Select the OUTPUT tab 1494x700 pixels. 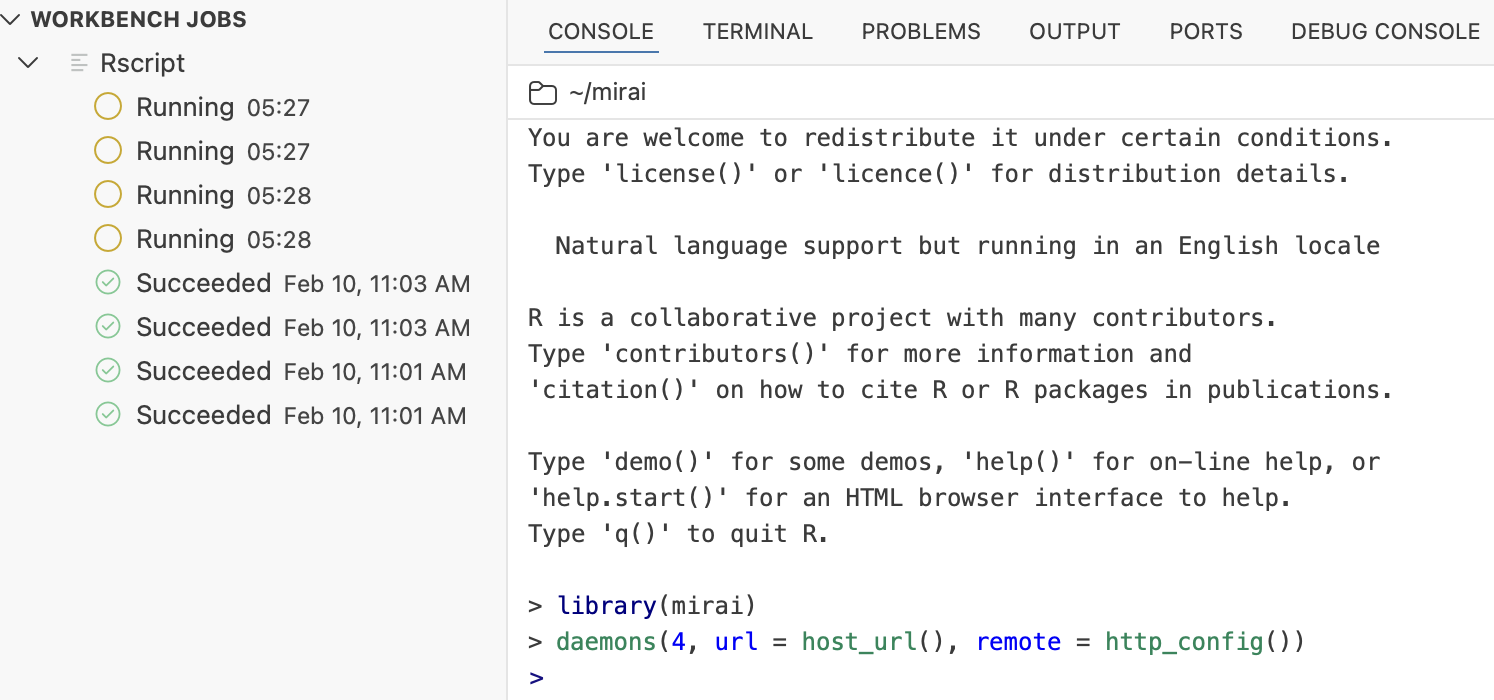(1074, 31)
